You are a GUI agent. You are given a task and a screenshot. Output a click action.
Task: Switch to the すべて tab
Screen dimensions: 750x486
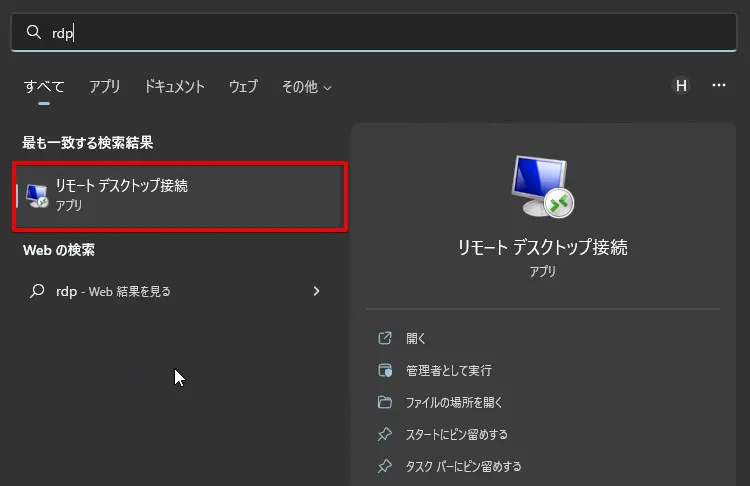pos(44,87)
